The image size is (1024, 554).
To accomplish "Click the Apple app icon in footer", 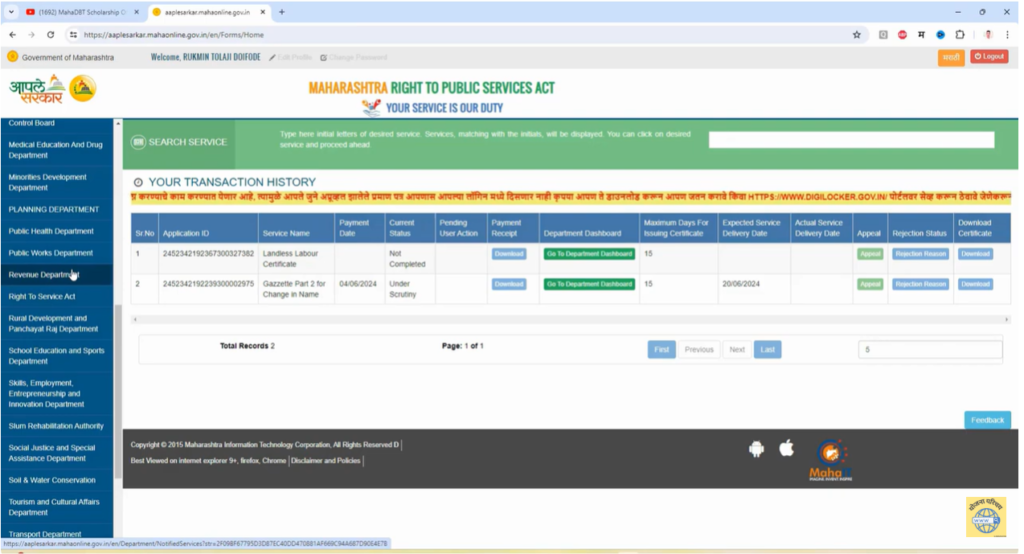I will 787,448.
